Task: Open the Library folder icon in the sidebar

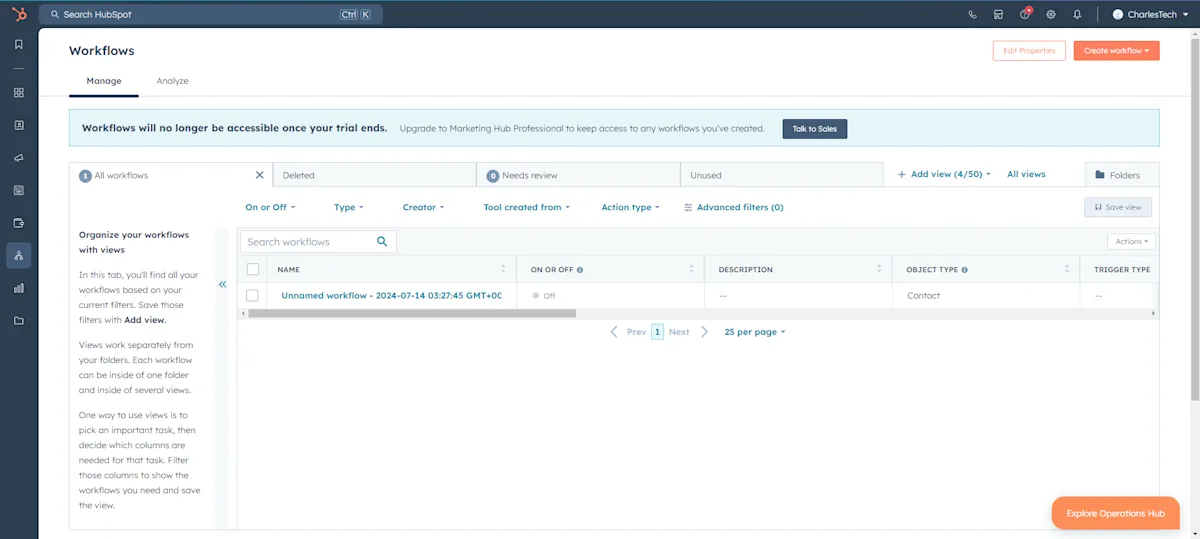Action: [x=18, y=321]
